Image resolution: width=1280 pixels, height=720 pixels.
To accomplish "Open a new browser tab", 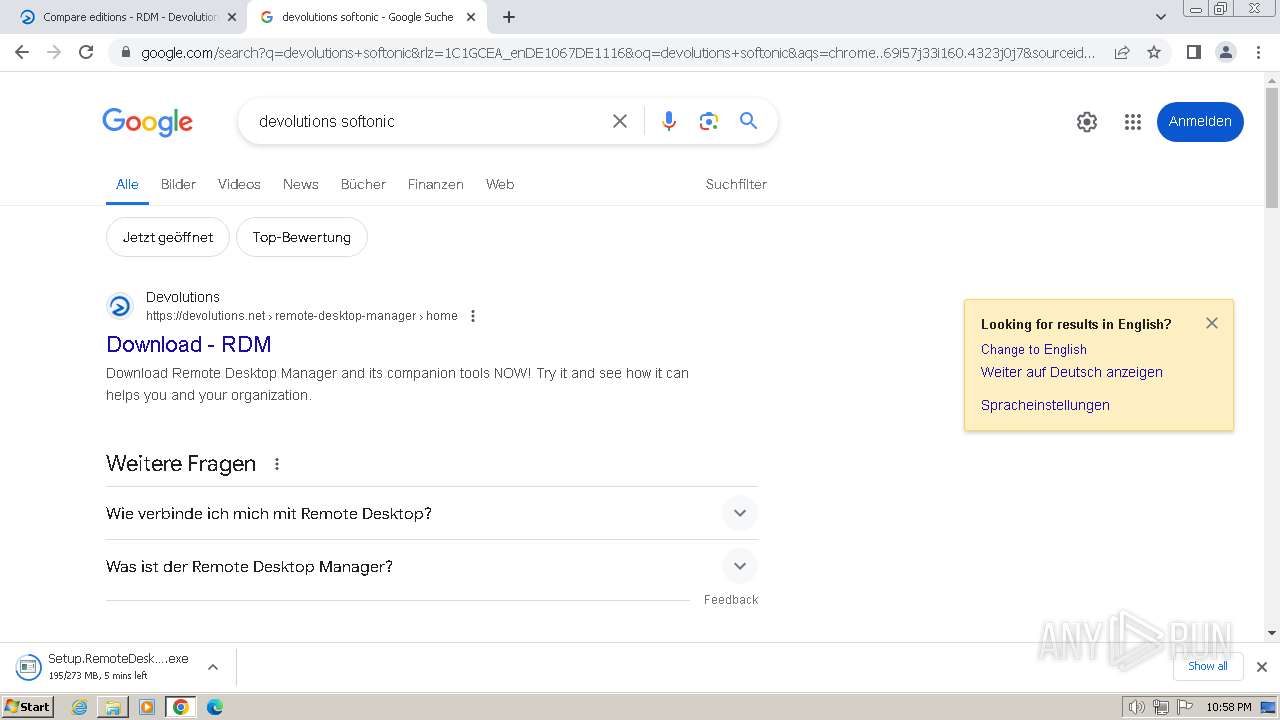I will (x=508, y=17).
